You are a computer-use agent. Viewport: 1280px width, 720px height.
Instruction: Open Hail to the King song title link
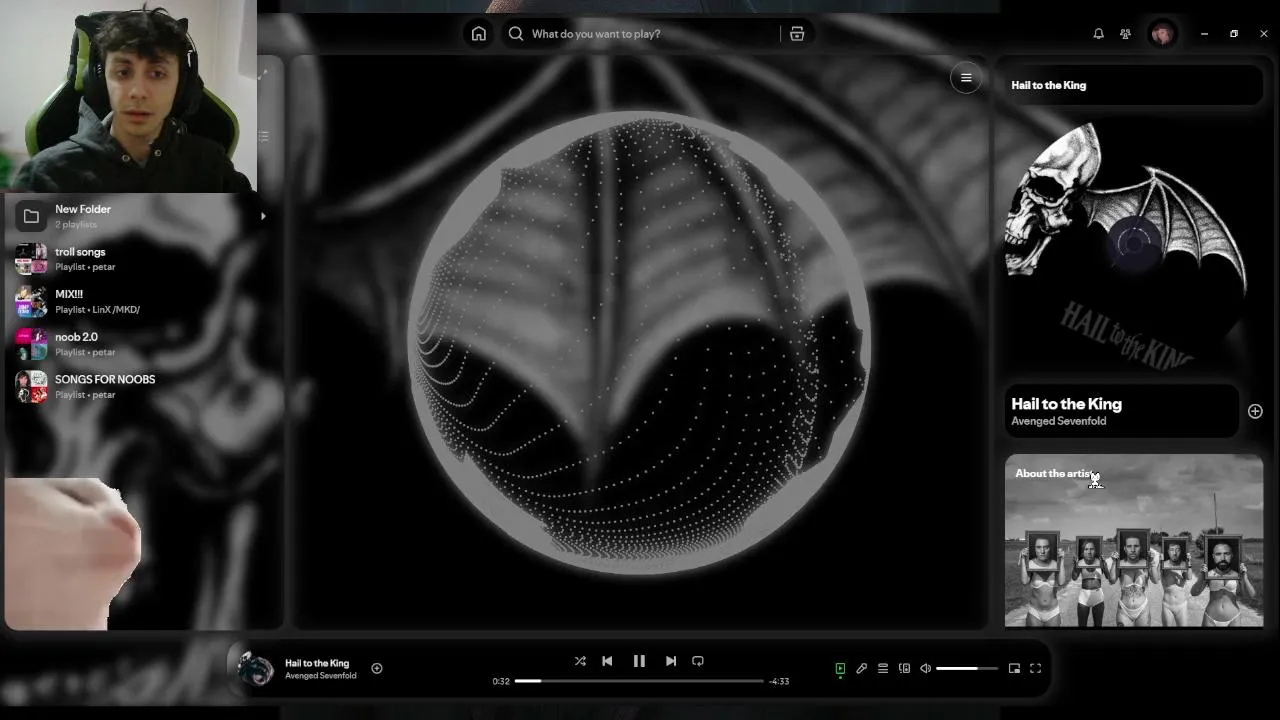(x=1066, y=404)
